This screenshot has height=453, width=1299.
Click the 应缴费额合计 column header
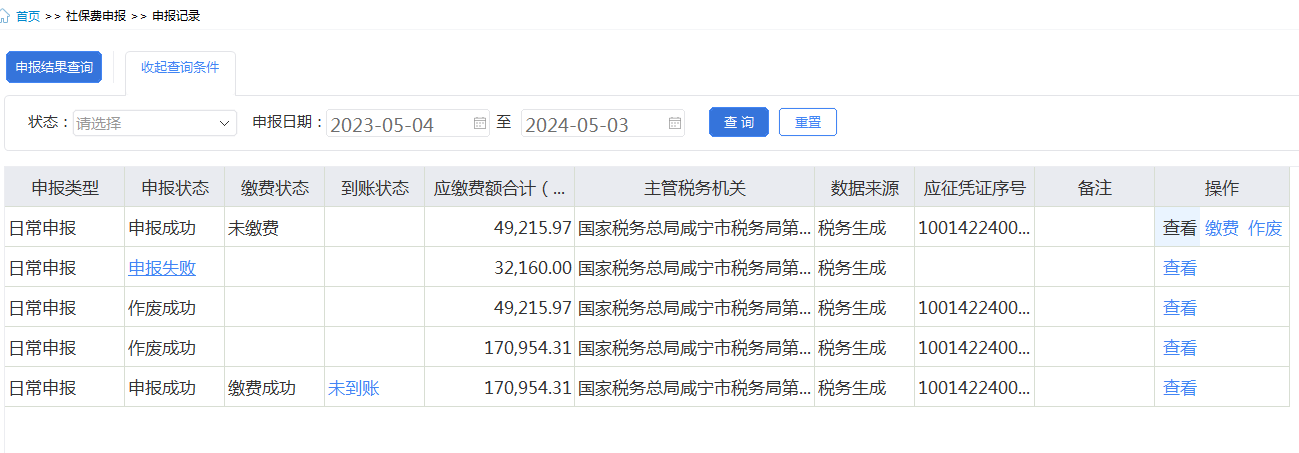[499, 187]
